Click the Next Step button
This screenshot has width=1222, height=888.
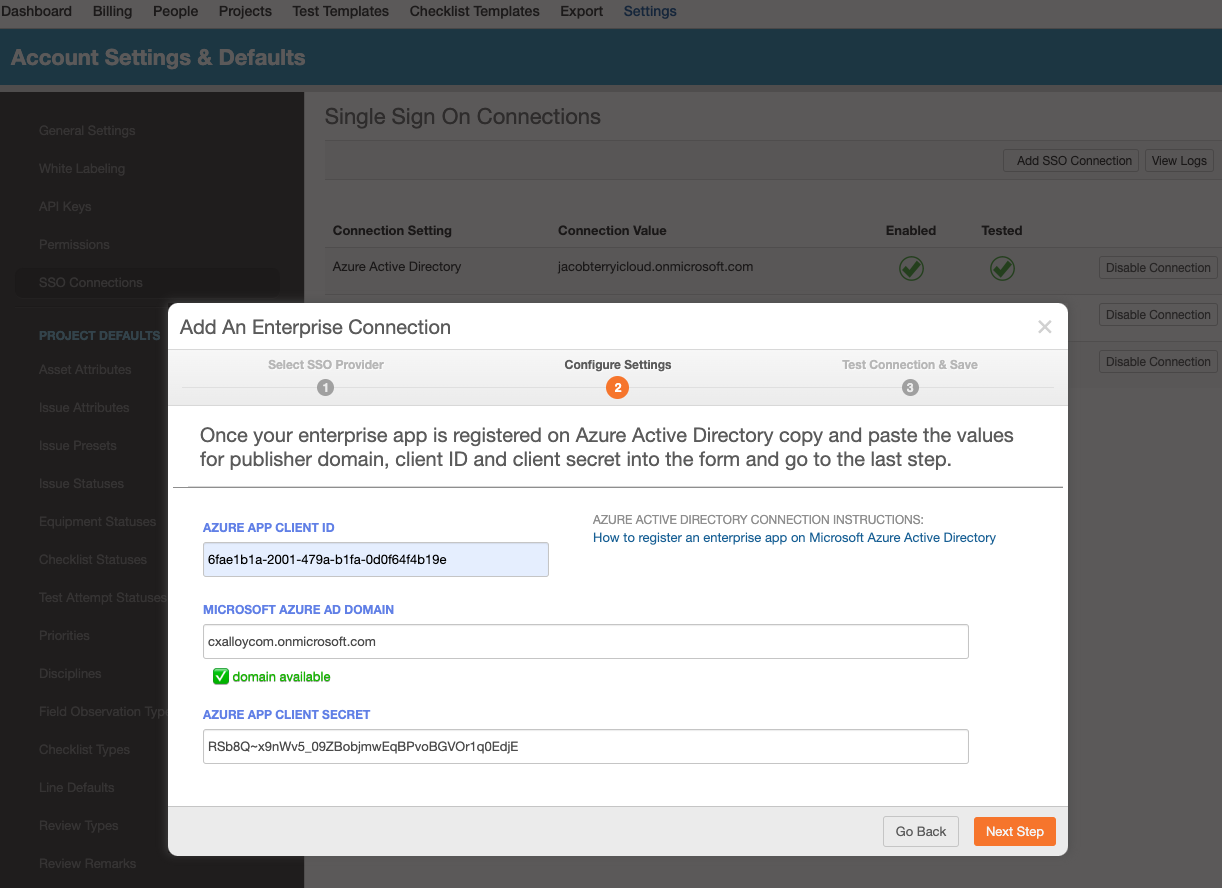point(1014,831)
